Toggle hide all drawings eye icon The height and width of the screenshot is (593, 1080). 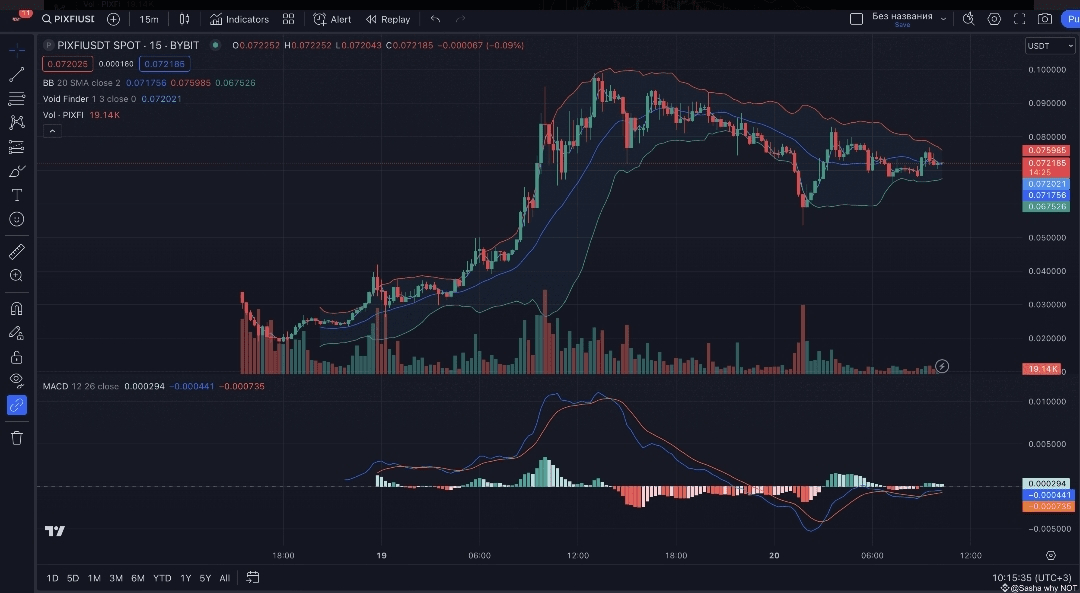pos(17,380)
